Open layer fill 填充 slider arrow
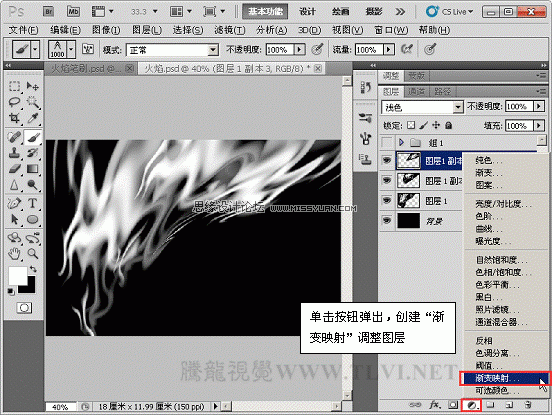Viewport: 552px width, 415px height. tap(539, 126)
